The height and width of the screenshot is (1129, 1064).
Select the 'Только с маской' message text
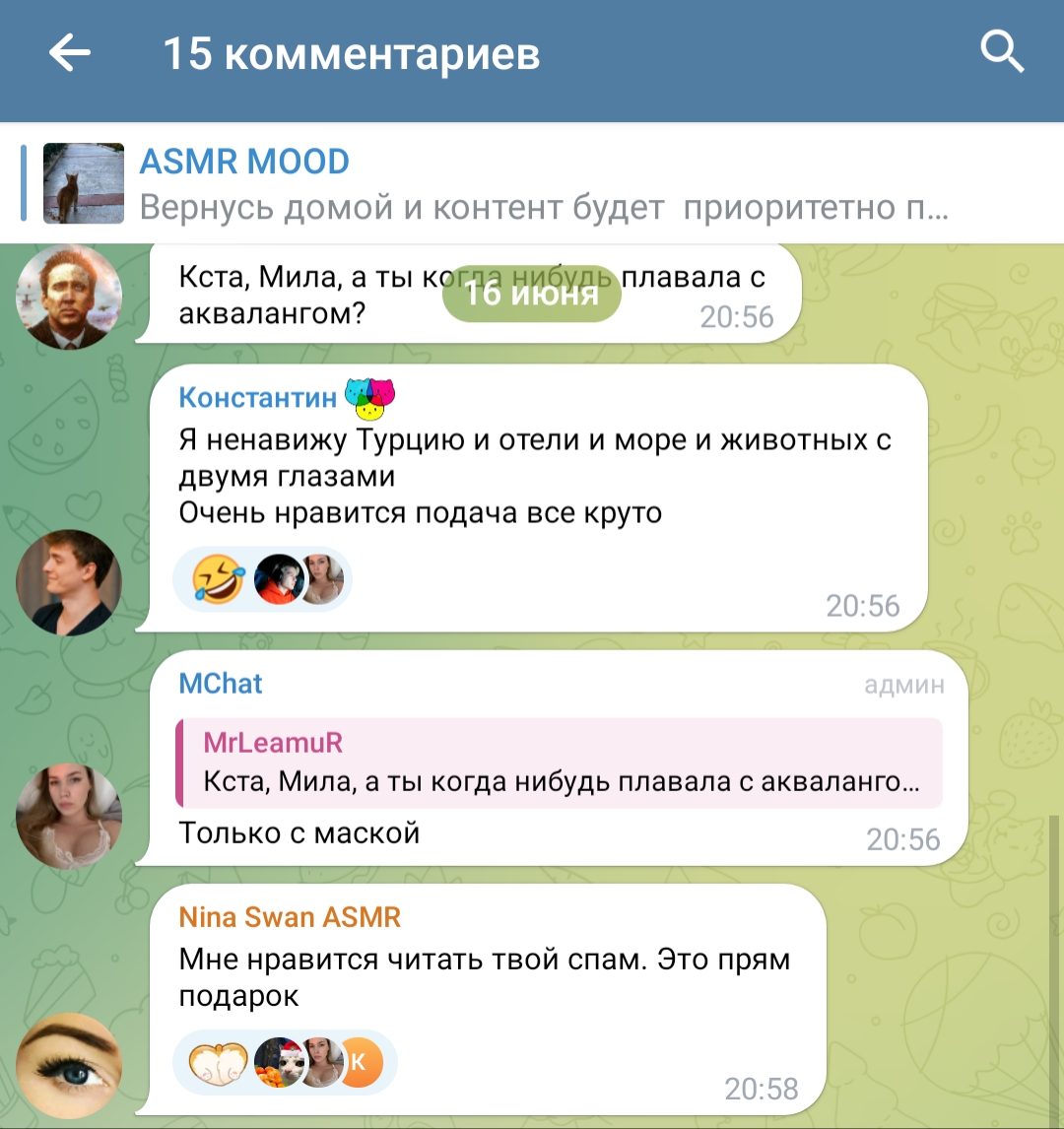click(x=299, y=833)
